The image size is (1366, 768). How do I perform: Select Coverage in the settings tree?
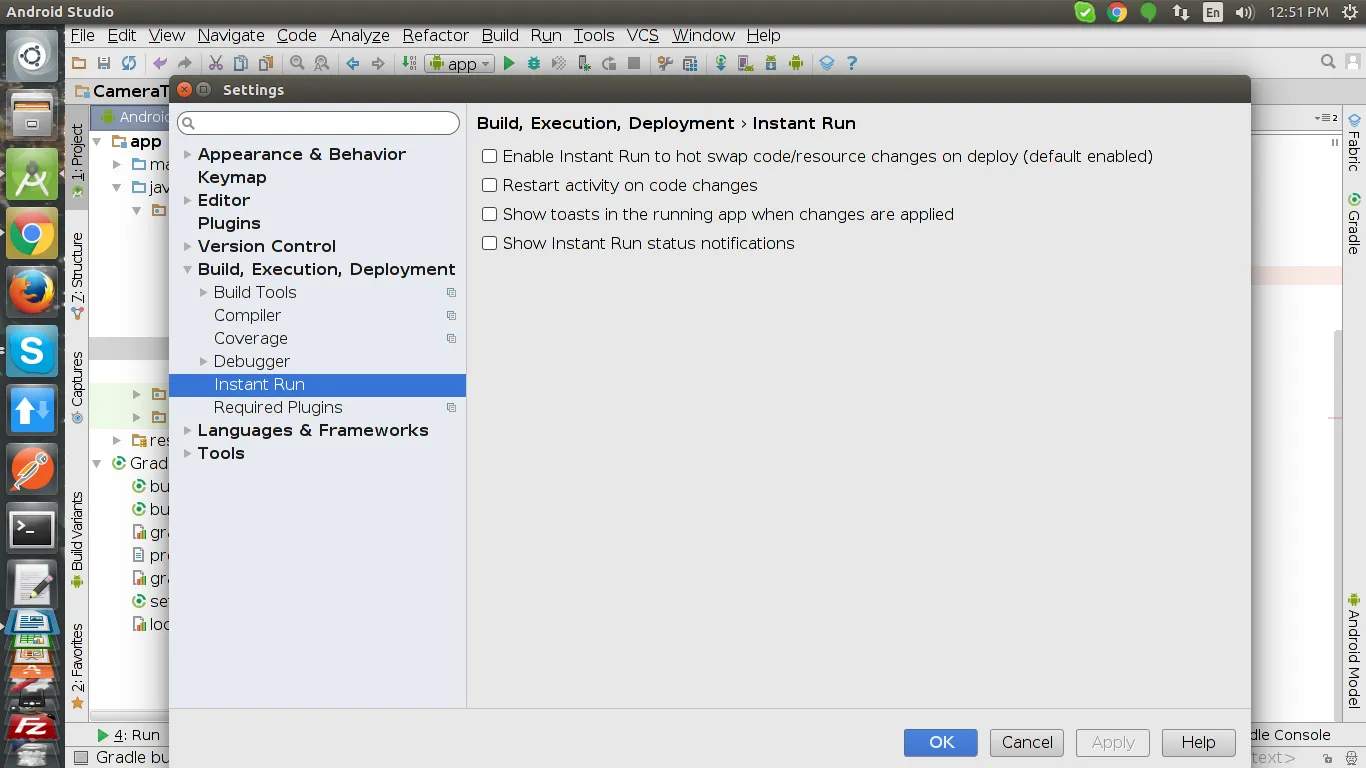(x=250, y=338)
